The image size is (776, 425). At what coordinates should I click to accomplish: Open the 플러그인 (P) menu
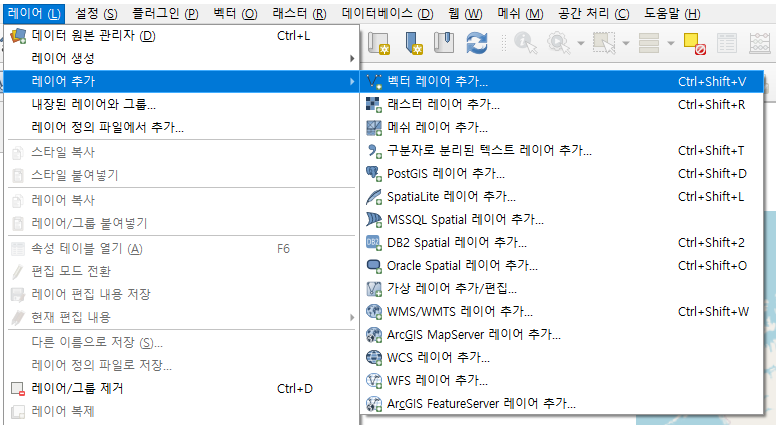(x=165, y=13)
